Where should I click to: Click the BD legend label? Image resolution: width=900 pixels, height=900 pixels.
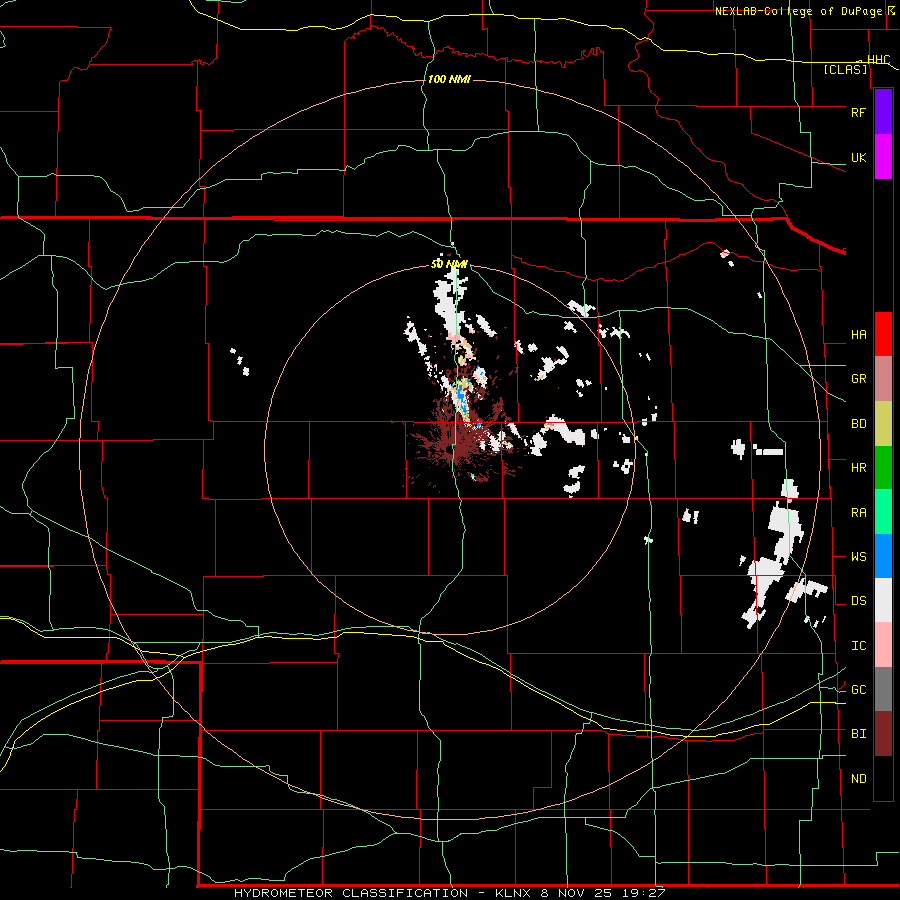(x=858, y=424)
